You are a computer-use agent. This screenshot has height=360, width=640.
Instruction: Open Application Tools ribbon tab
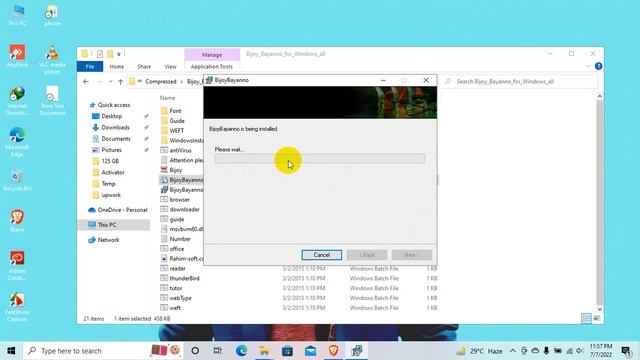tap(212, 67)
